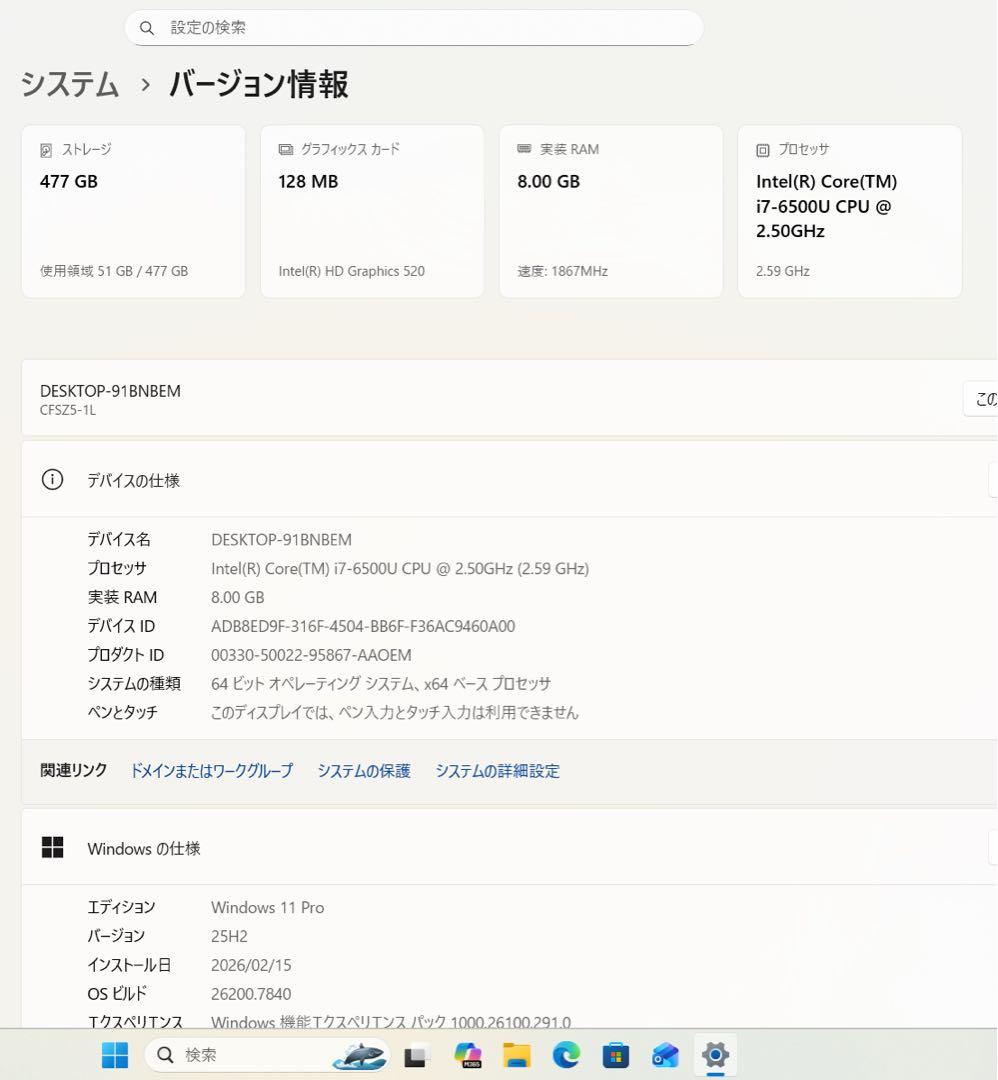
Task: Open Outlook from the taskbar
Action: coord(665,1055)
